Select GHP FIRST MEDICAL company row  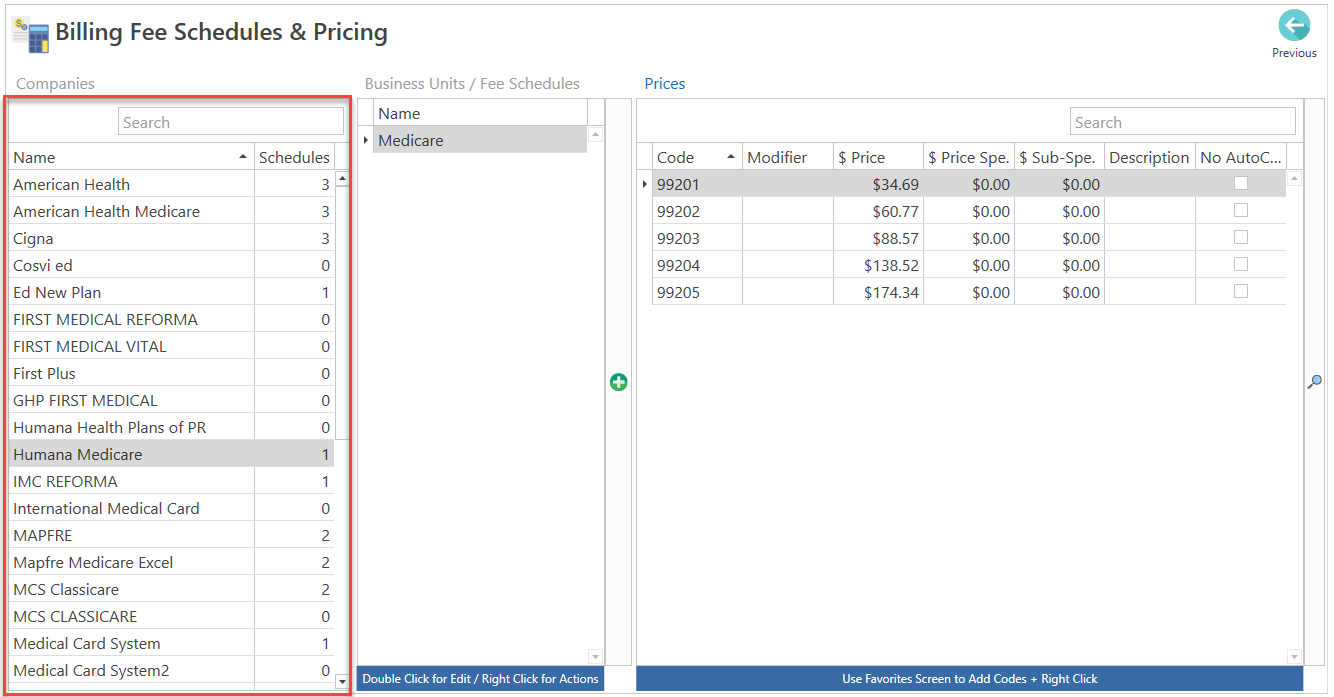(x=172, y=400)
